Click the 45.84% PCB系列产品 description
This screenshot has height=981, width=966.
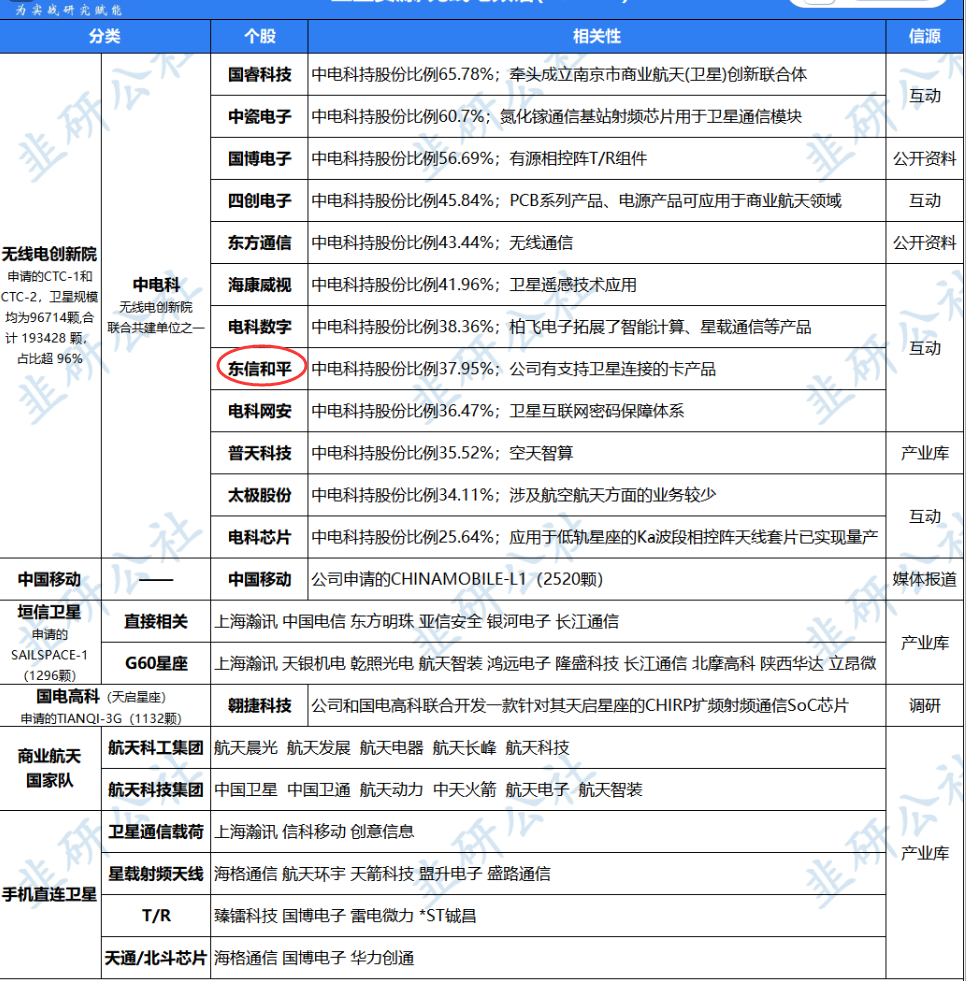[597, 201]
